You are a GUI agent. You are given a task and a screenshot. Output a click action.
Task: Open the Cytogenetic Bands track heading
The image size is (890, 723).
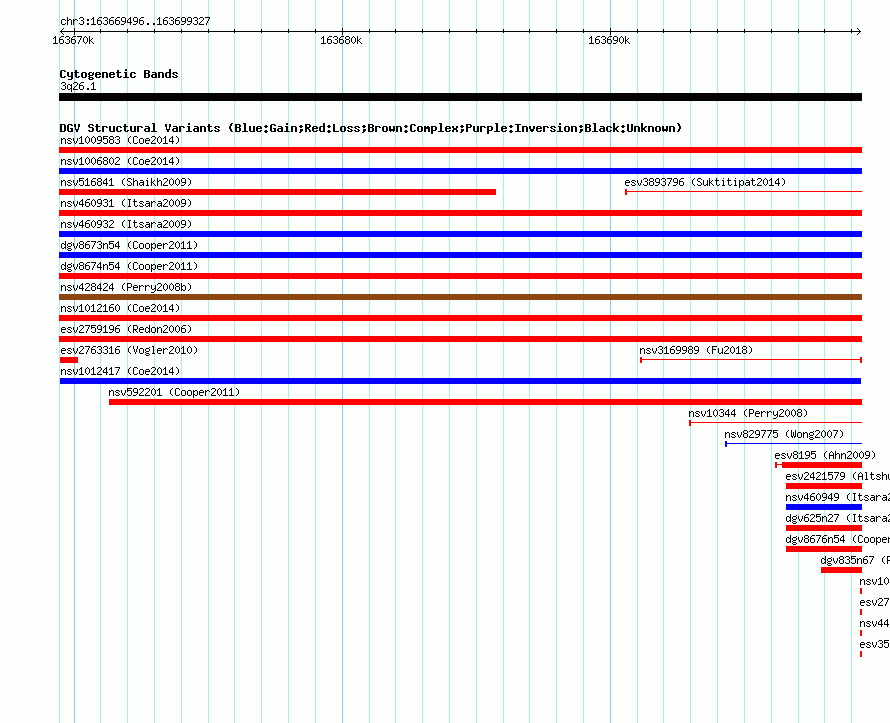pos(119,74)
